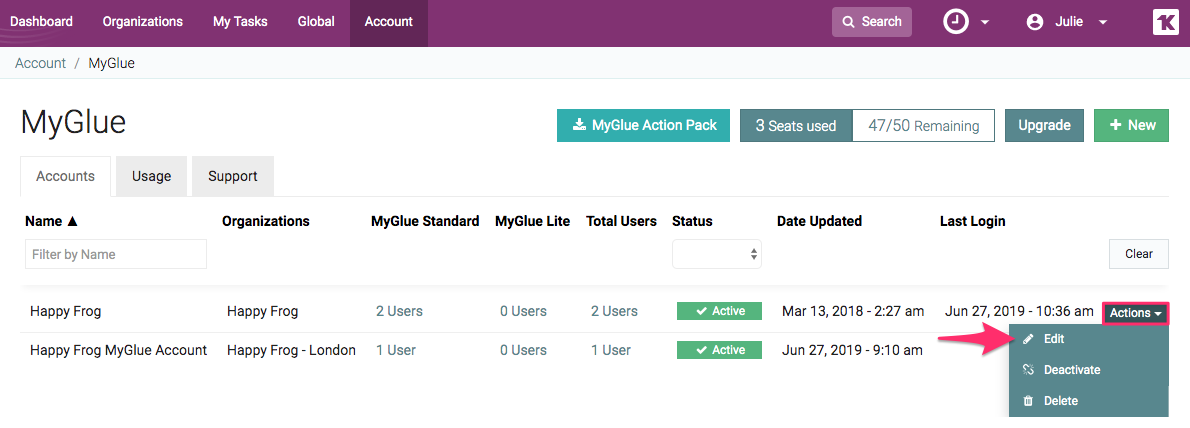Click the trash icon beside Delete
1190x428 pixels.
tap(1028, 401)
